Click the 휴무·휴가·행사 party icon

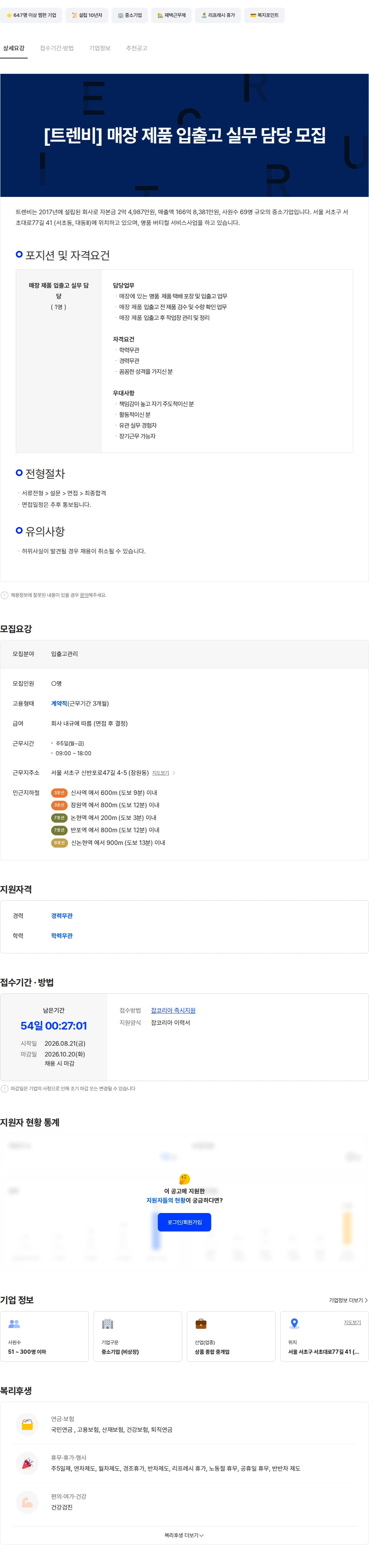pos(27,1463)
